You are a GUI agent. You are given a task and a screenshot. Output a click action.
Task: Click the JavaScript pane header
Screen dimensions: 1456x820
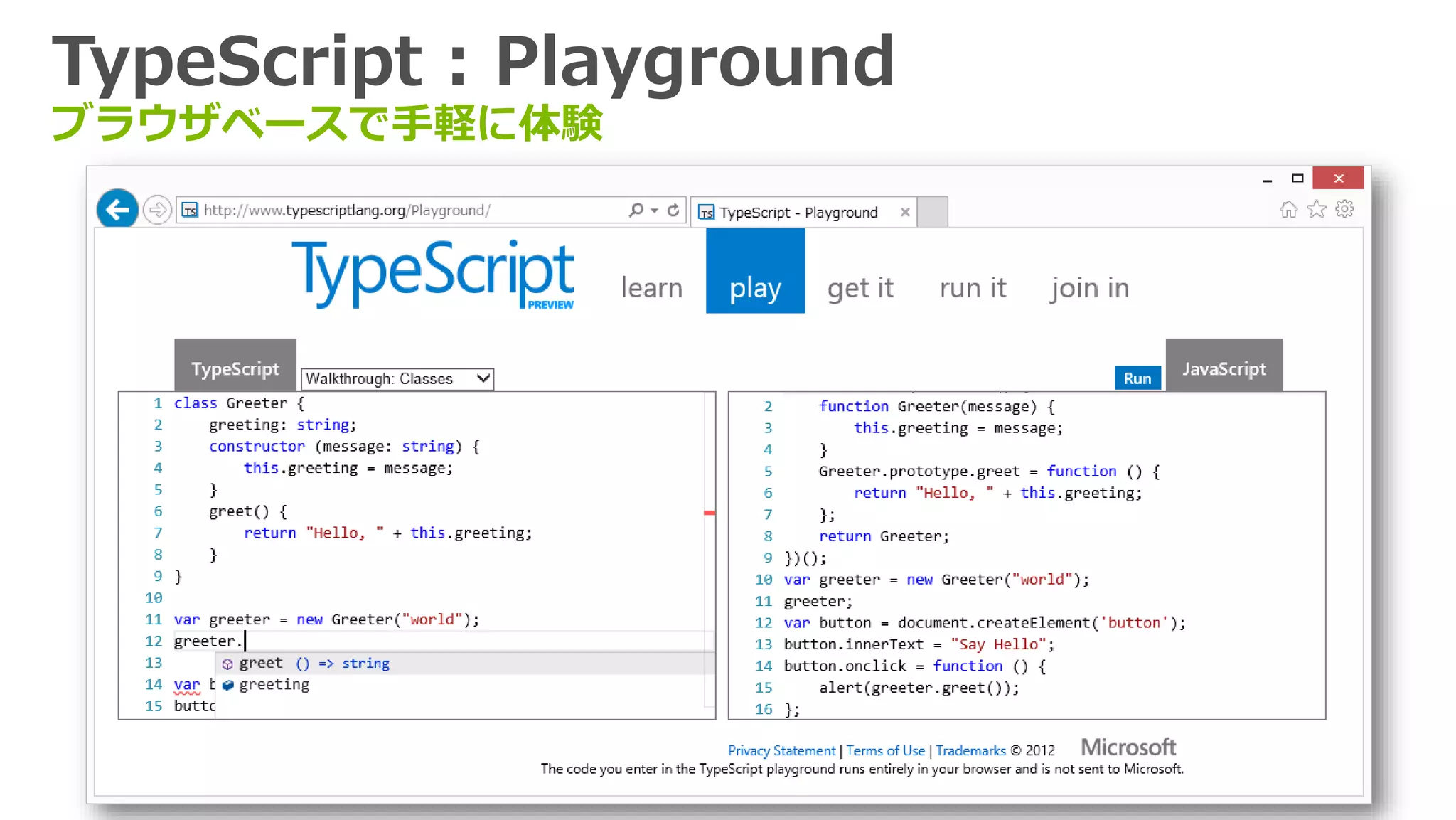pyautogui.click(x=1224, y=365)
